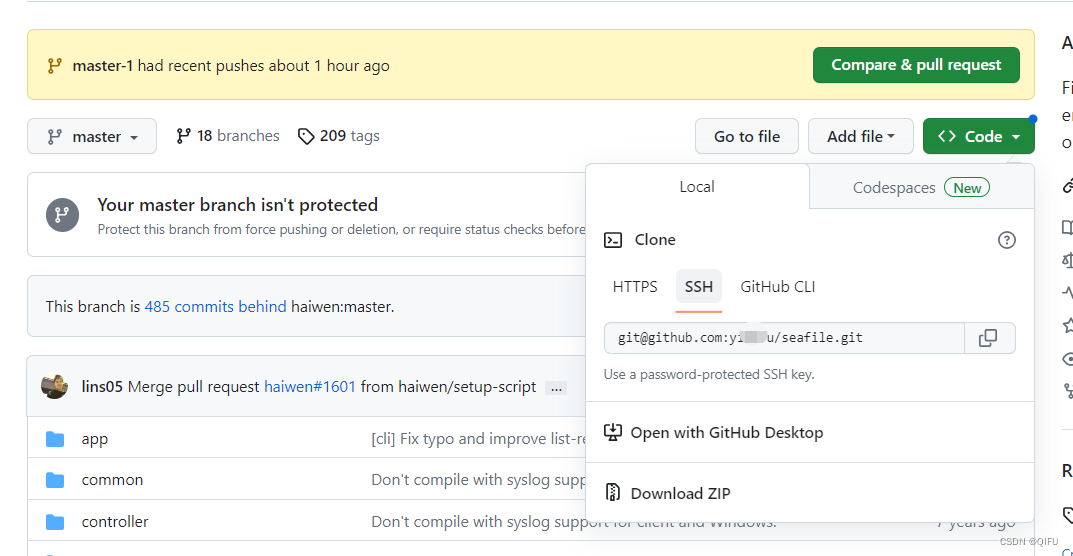Copy the SSH clone URL
Image resolution: width=1073 pixels, height=556 pixels.
click(988, 338)
